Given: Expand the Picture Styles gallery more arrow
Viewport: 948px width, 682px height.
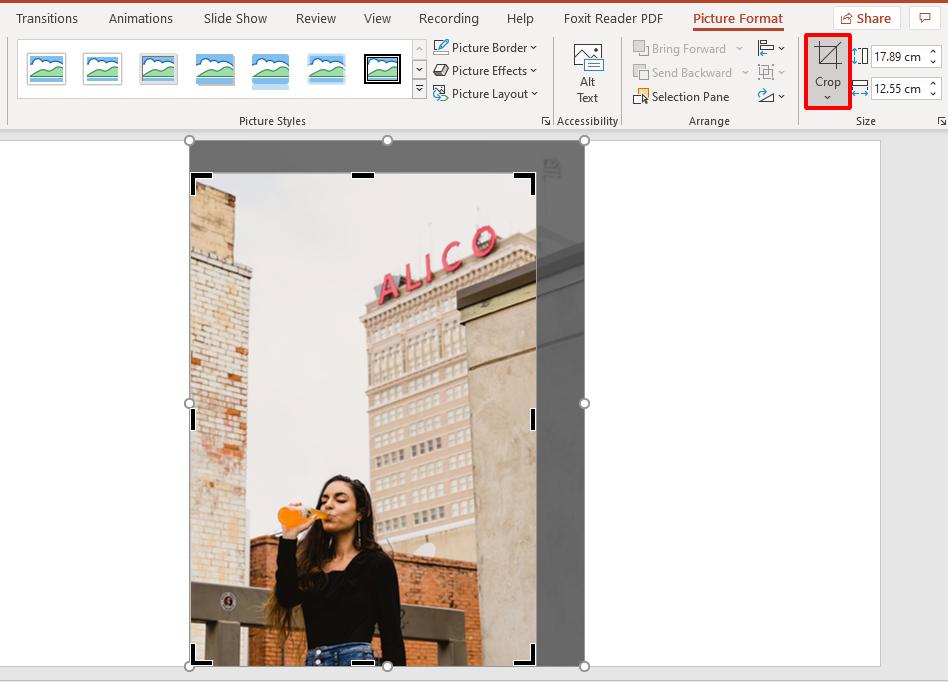Looking at the screenshot, I should [x=419, y=90].
